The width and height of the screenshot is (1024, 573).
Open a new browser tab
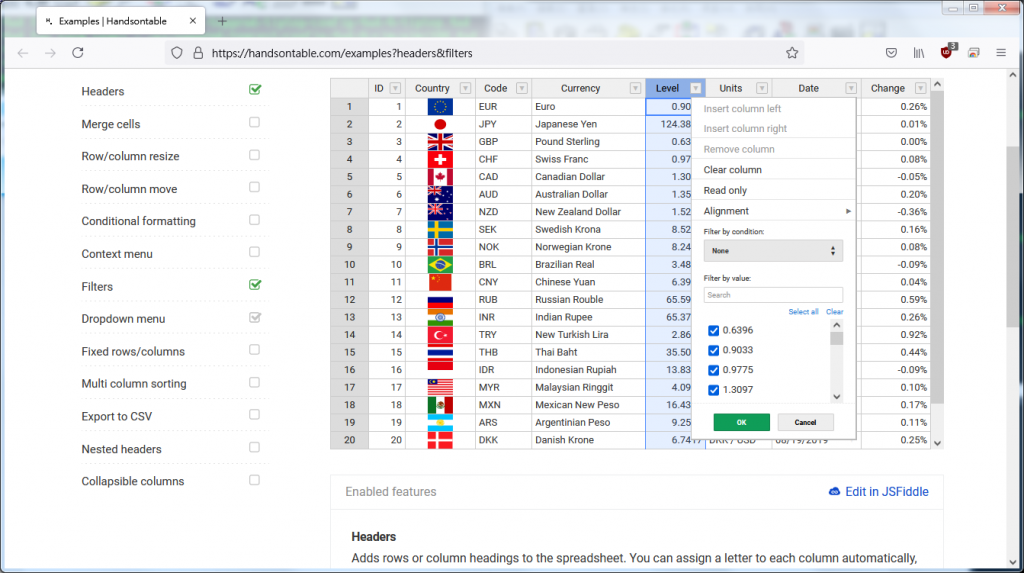point(222,21)
